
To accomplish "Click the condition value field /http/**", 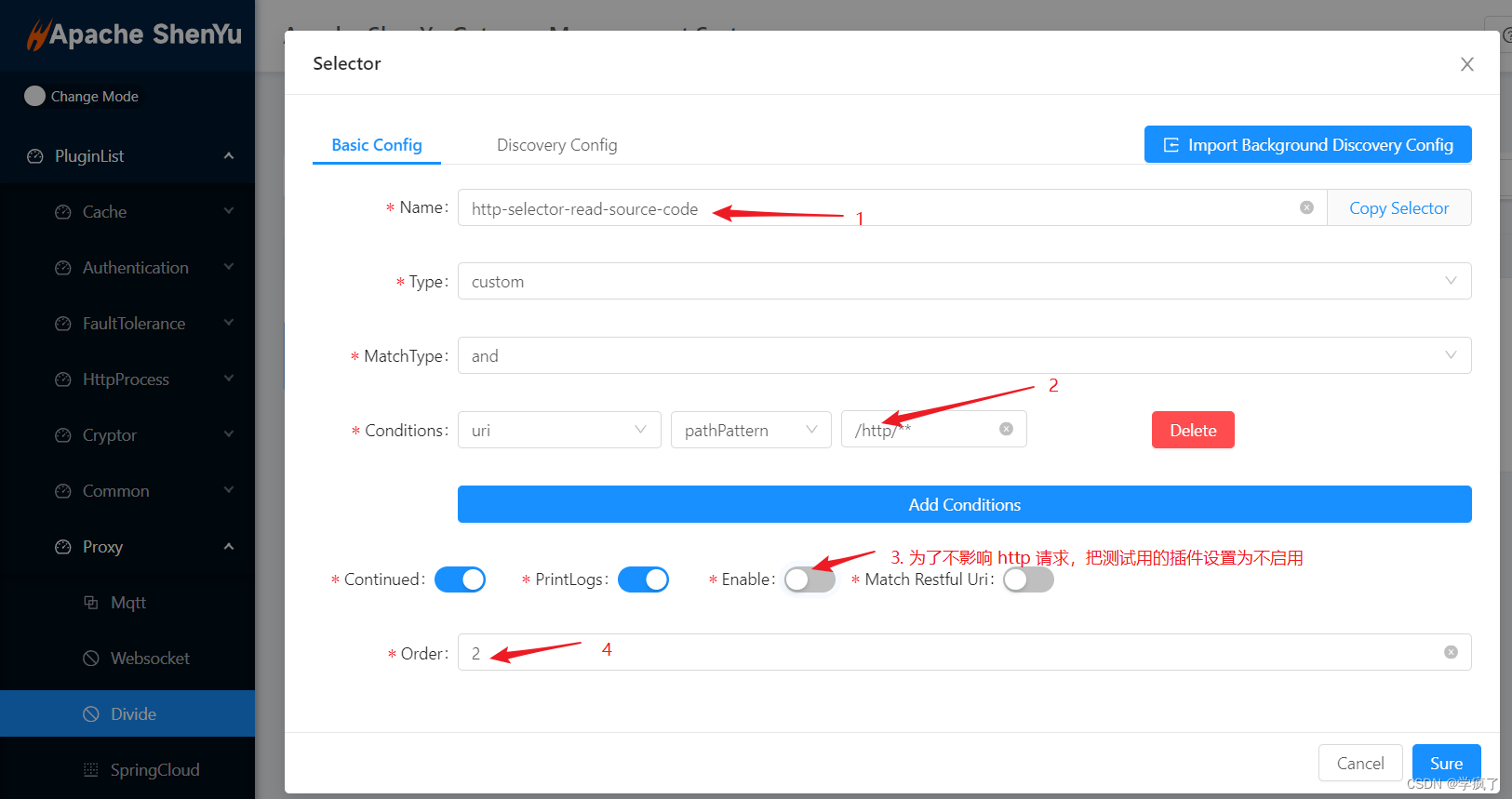I will (x=934, y=429).
